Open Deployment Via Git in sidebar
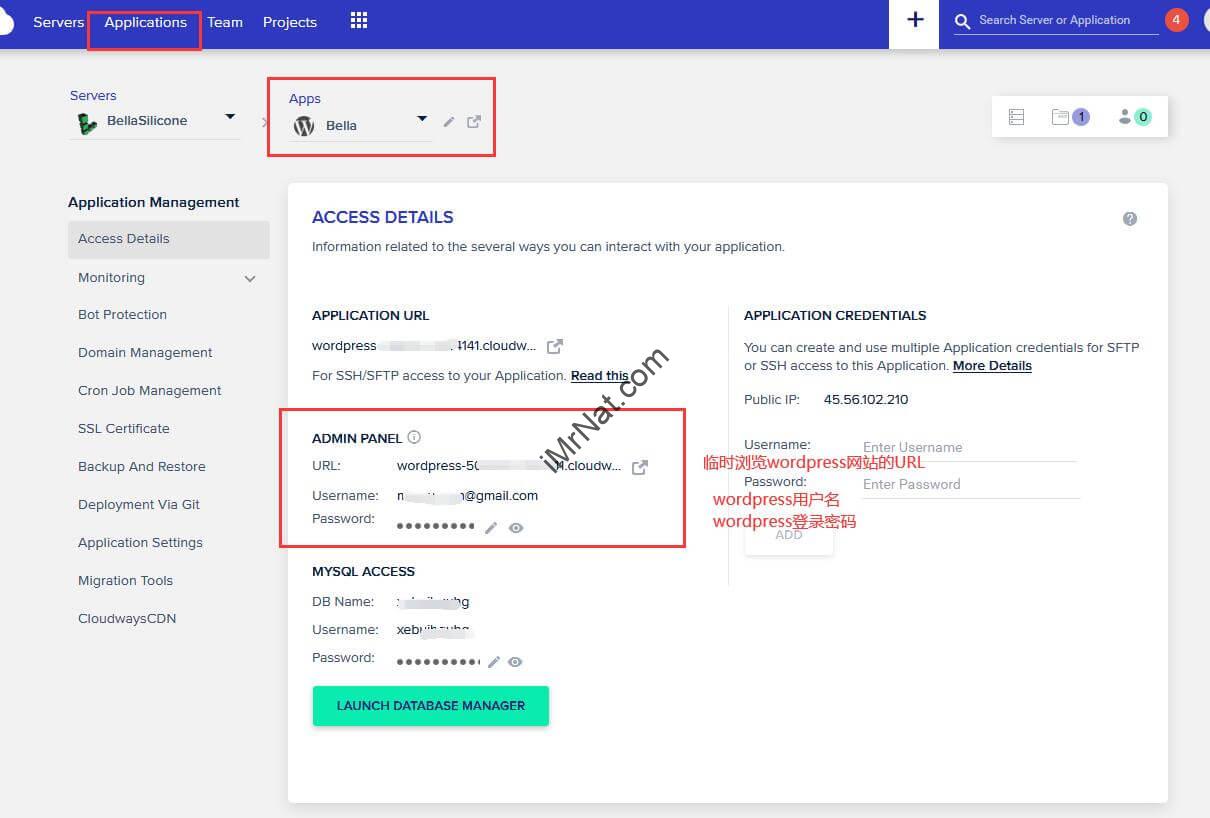Image resolution: width=1210 pixels, height=818 pixels. (x=139, y=505)
